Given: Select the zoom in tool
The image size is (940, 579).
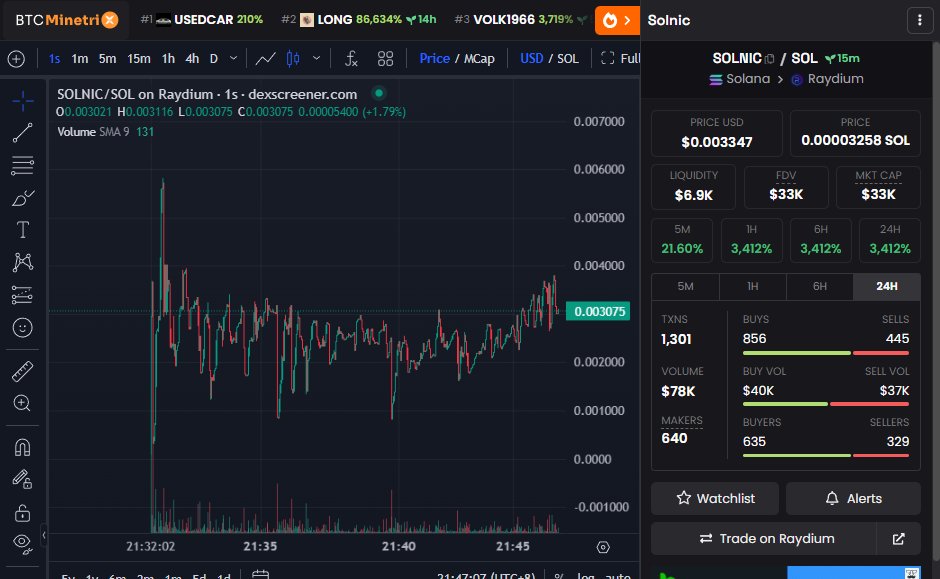Looking at the screenshot, I should [x=23, y=403].
